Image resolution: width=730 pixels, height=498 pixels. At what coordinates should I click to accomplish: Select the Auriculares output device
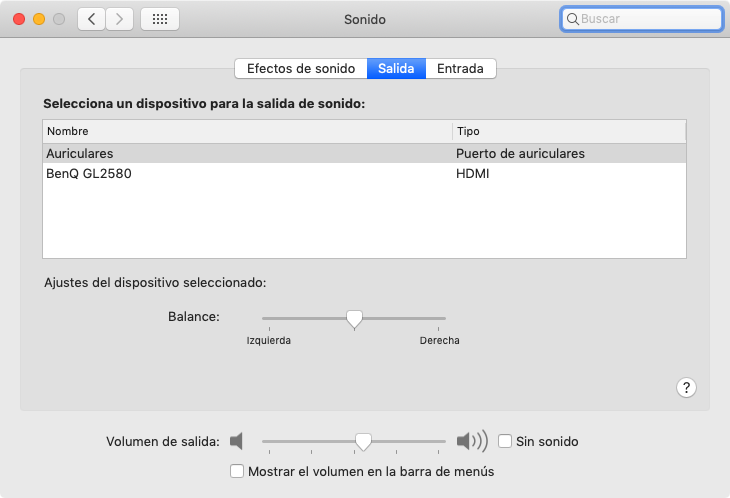(364, 154)
